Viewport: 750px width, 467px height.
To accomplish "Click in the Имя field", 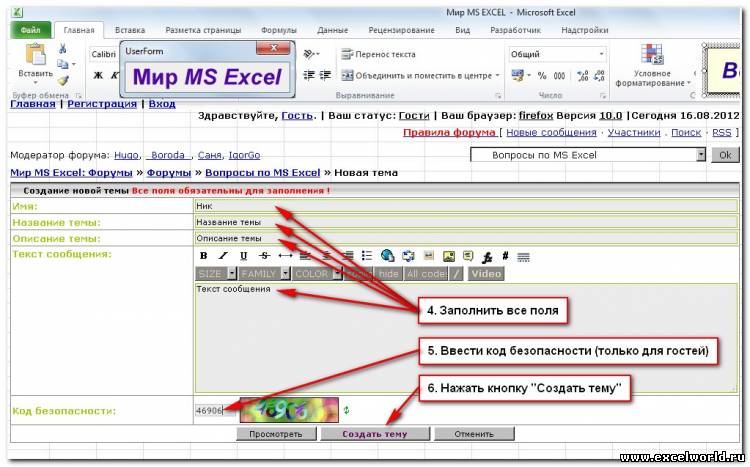I will coord(466,206).
